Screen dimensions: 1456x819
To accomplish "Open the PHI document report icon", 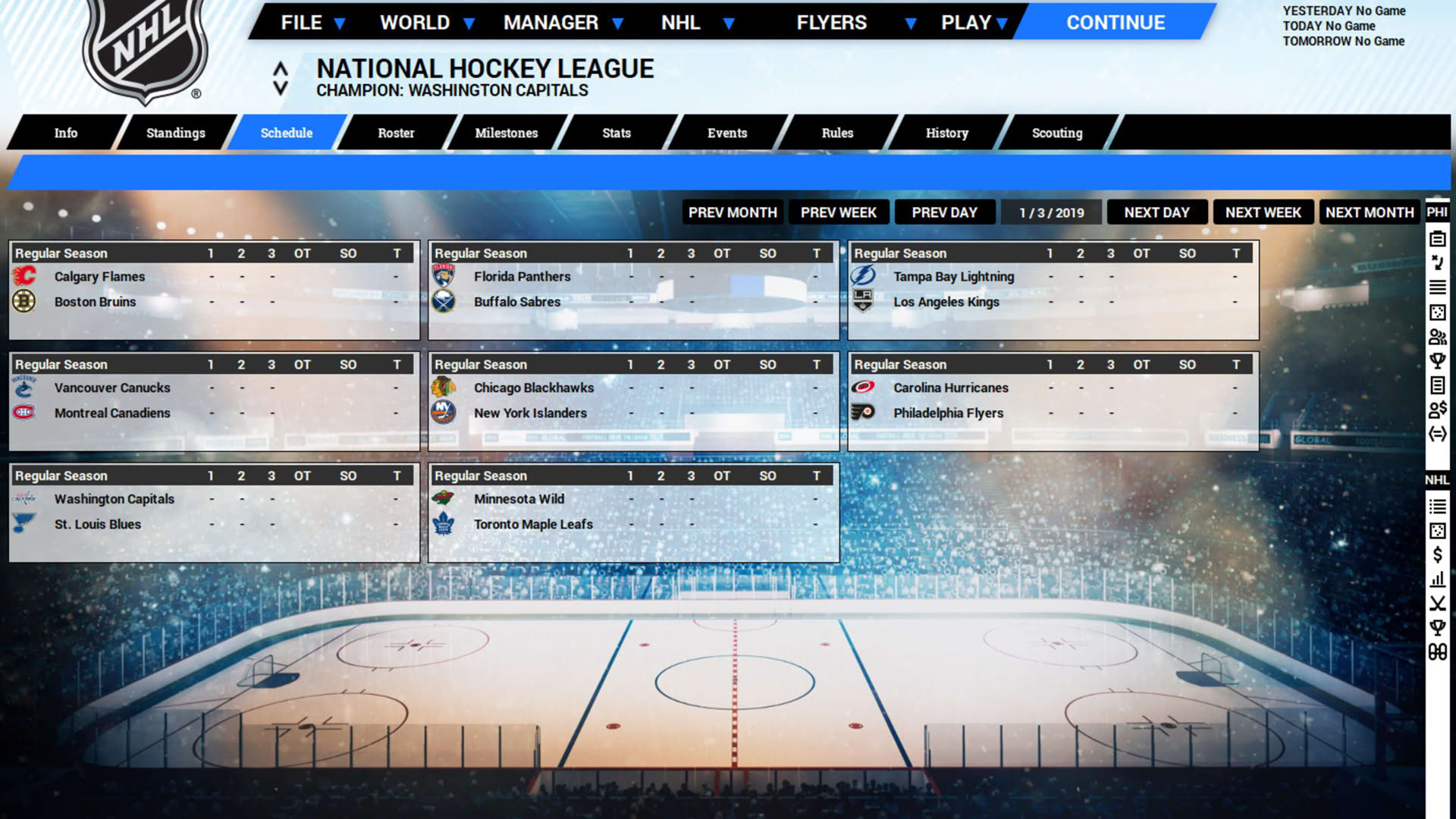I will click(x=1437, y=385).
